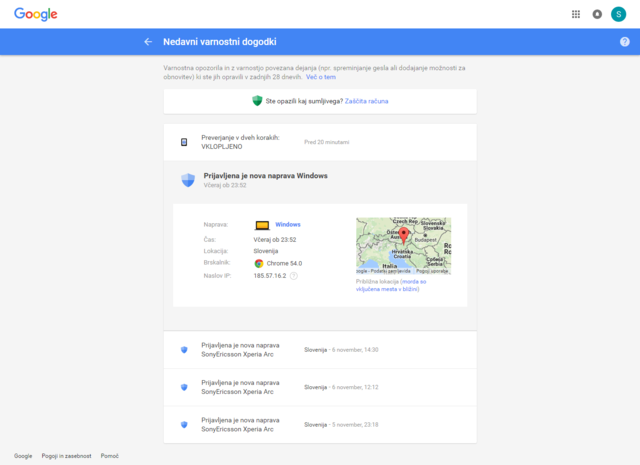Click the 'Pogoji uporabe' map link
640x465 pixels.
(432, 271)
